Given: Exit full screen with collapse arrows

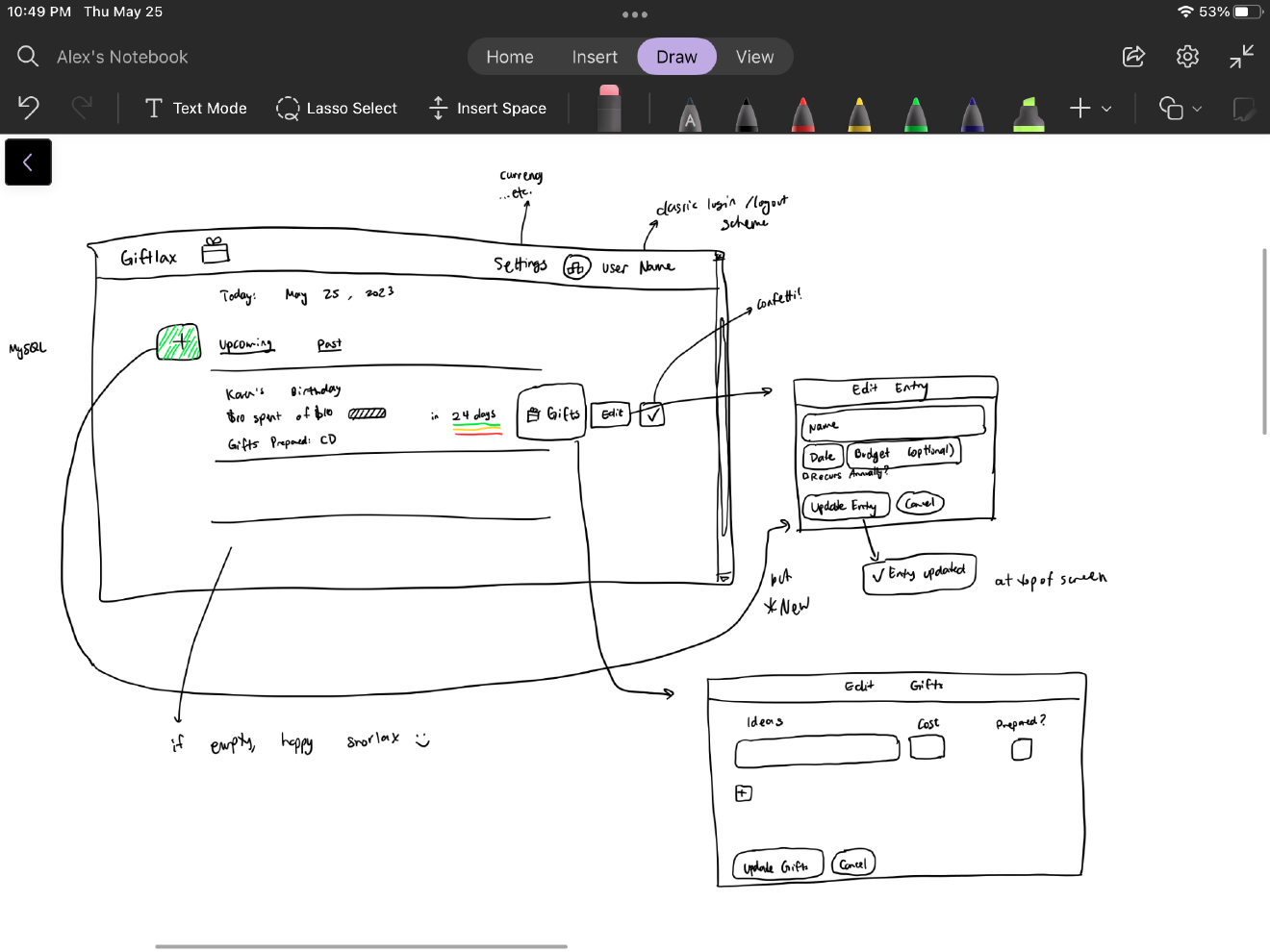Looking at the screenshot, I should 1241,57.
